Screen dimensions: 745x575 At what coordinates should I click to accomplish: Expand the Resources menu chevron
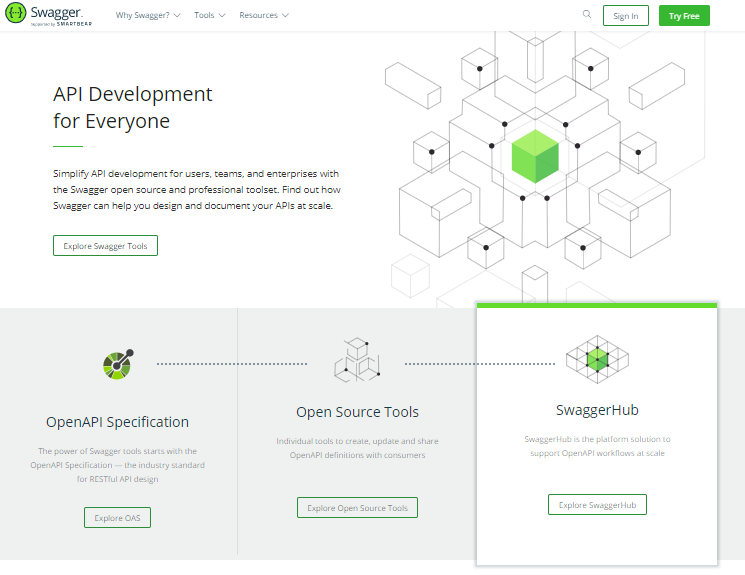click(x=285, y=15)
